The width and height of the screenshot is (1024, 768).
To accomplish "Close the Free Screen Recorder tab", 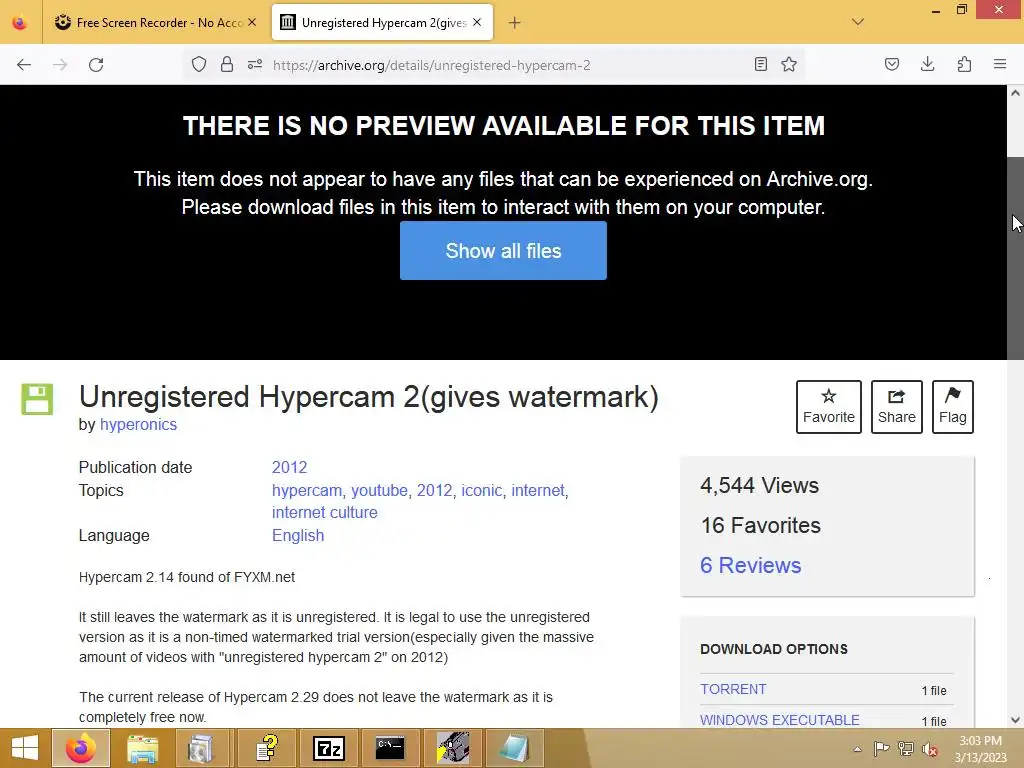I will click(x=252, y=22).
